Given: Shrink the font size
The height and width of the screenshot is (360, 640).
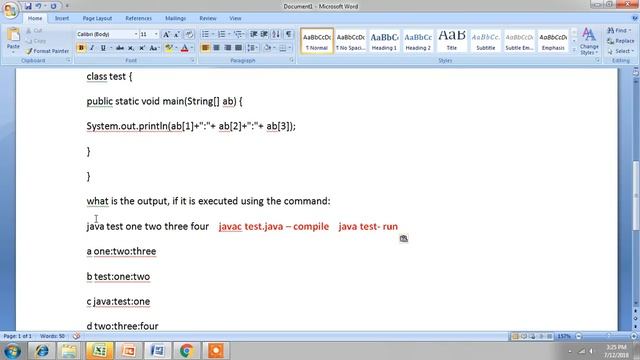Looking at the screenshot, I should pos(177,35).
